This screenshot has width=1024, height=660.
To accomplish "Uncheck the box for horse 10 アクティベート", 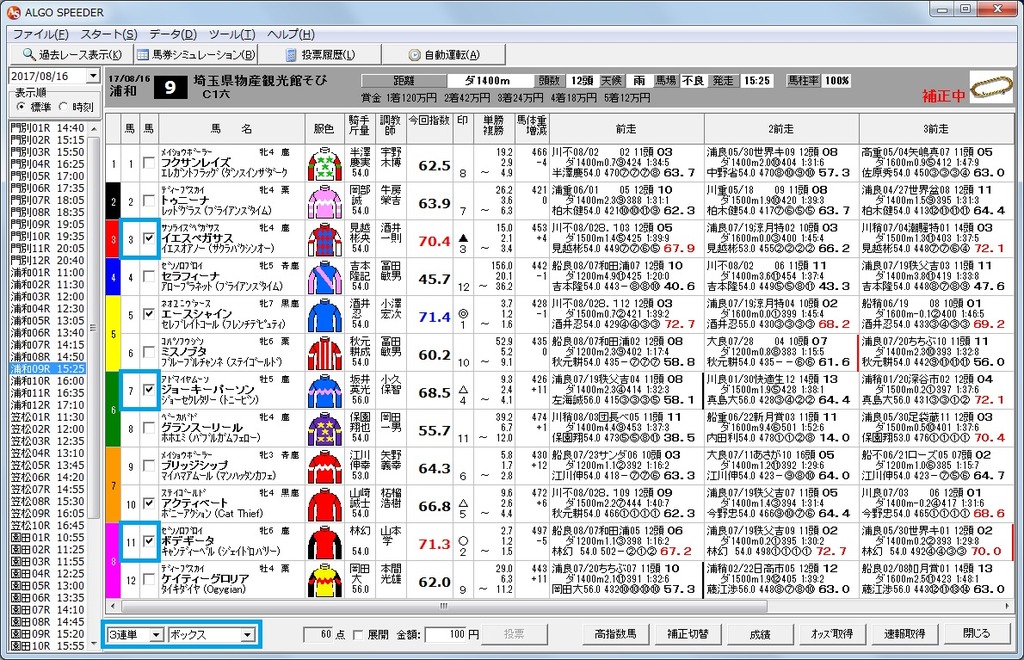I will (x=149, y=503).
